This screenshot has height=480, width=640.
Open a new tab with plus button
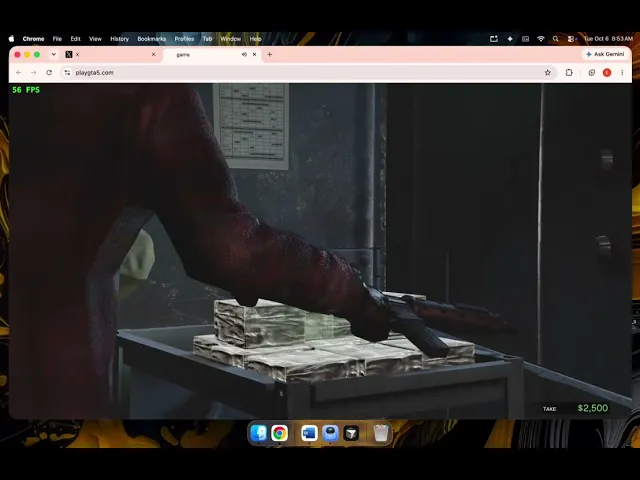coord(269,54)
